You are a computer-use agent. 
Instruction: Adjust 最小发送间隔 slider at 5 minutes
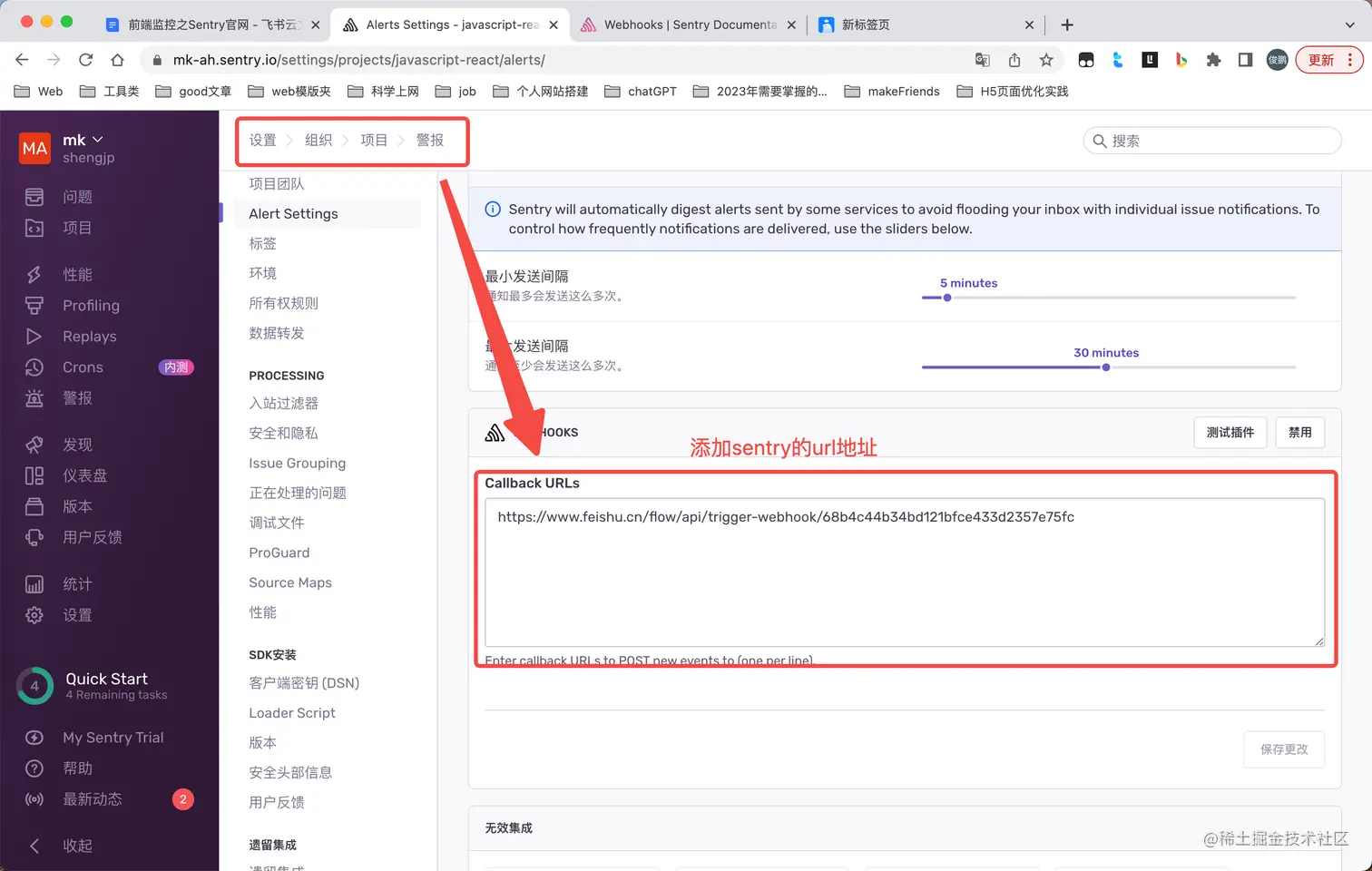tap(947, 298)
